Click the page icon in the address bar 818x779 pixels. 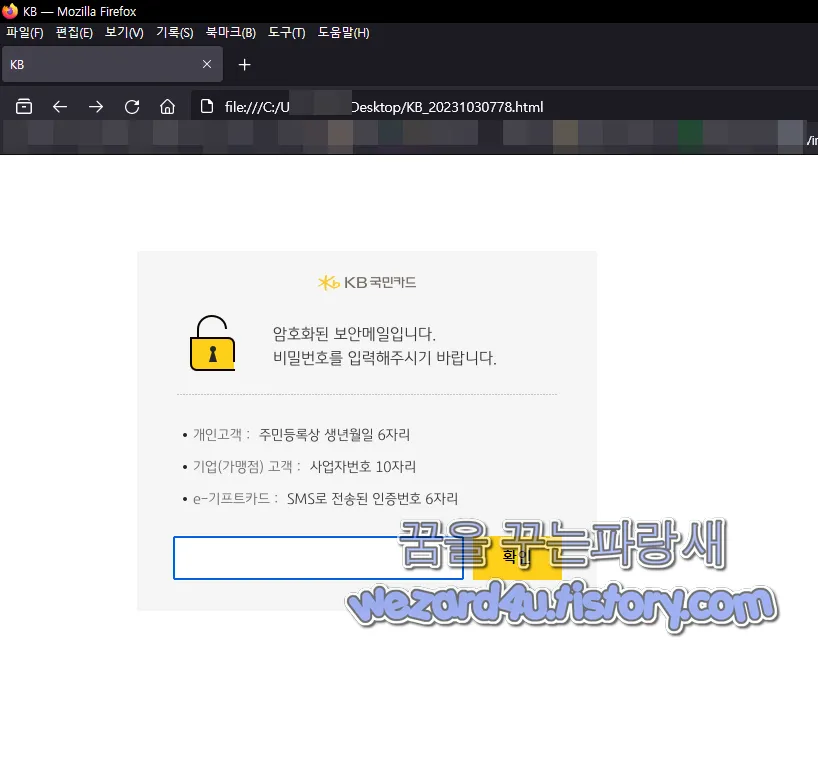pos(207,105)
